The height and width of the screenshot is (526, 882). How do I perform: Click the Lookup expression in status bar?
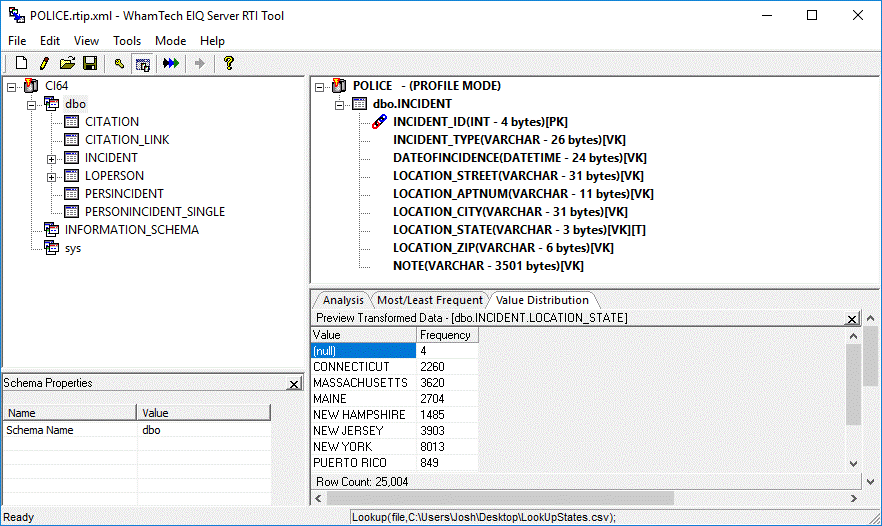[484, 517]
